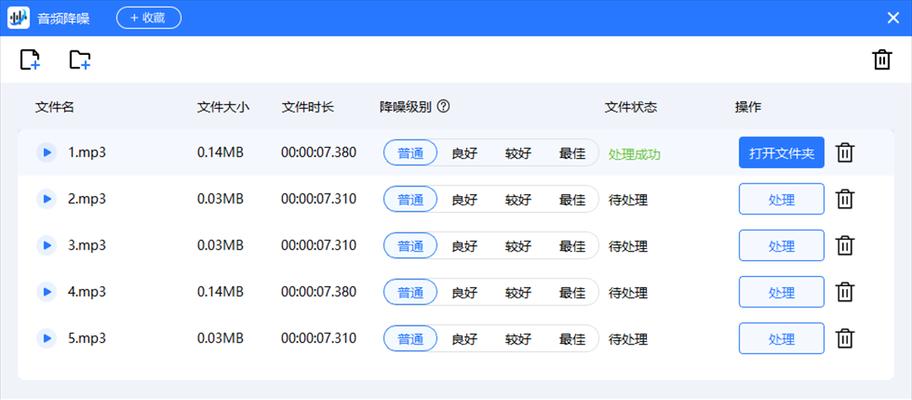This screenshot has height=400, width=912.
Task: Select 良好 level for 4.mp3
Action: point(464,292)
